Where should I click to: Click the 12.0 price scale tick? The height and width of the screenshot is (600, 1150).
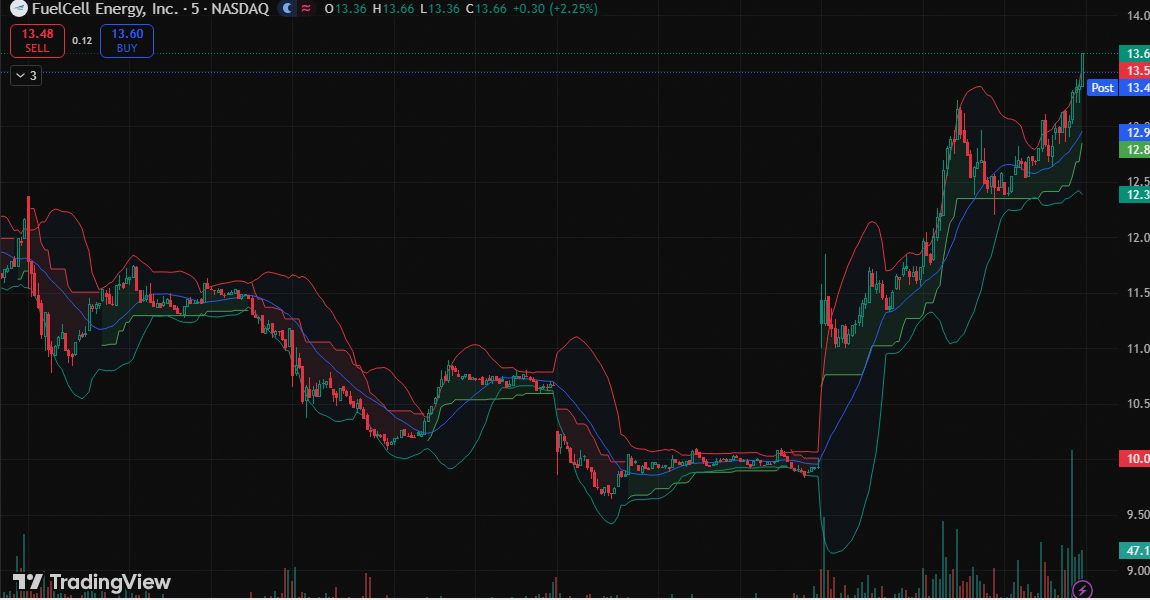coord(1138,238)
